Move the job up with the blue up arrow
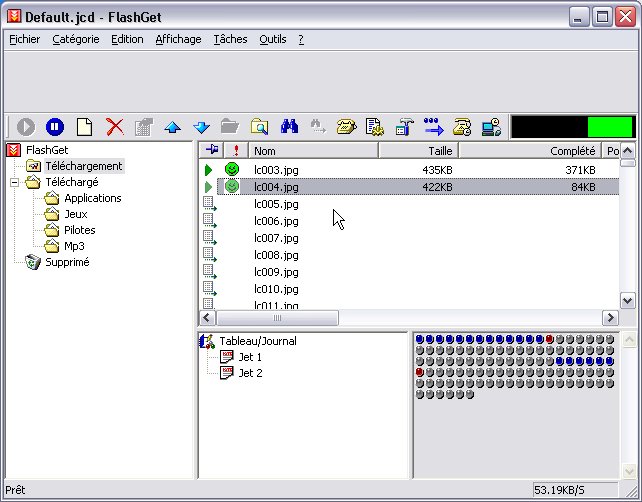The image size is (642, 502). pos(172,127)
